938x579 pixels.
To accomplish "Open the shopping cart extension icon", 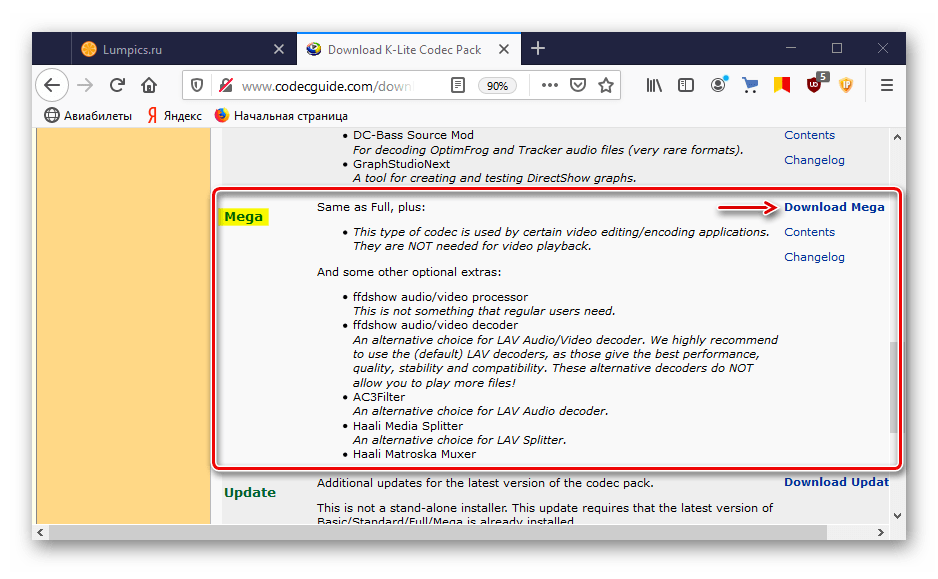I will point(750,86).
